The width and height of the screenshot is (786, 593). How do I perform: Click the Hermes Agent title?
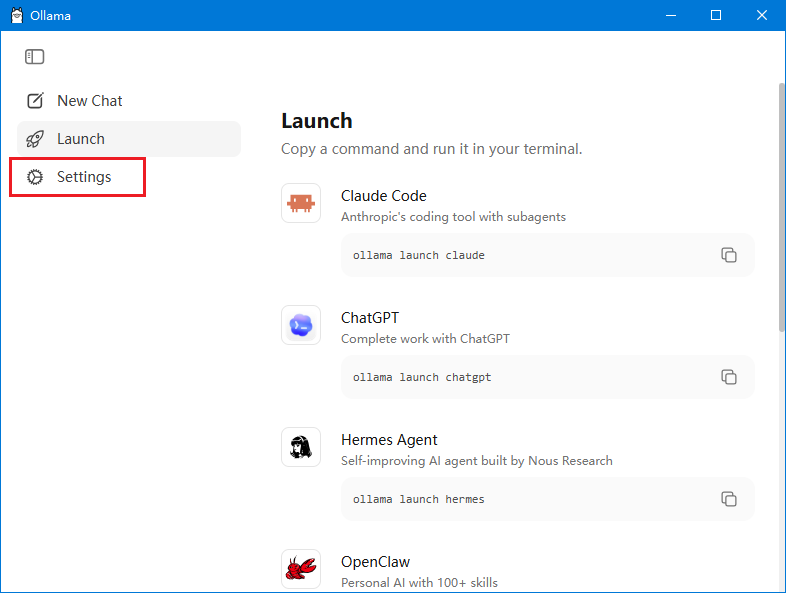[389, 440]
